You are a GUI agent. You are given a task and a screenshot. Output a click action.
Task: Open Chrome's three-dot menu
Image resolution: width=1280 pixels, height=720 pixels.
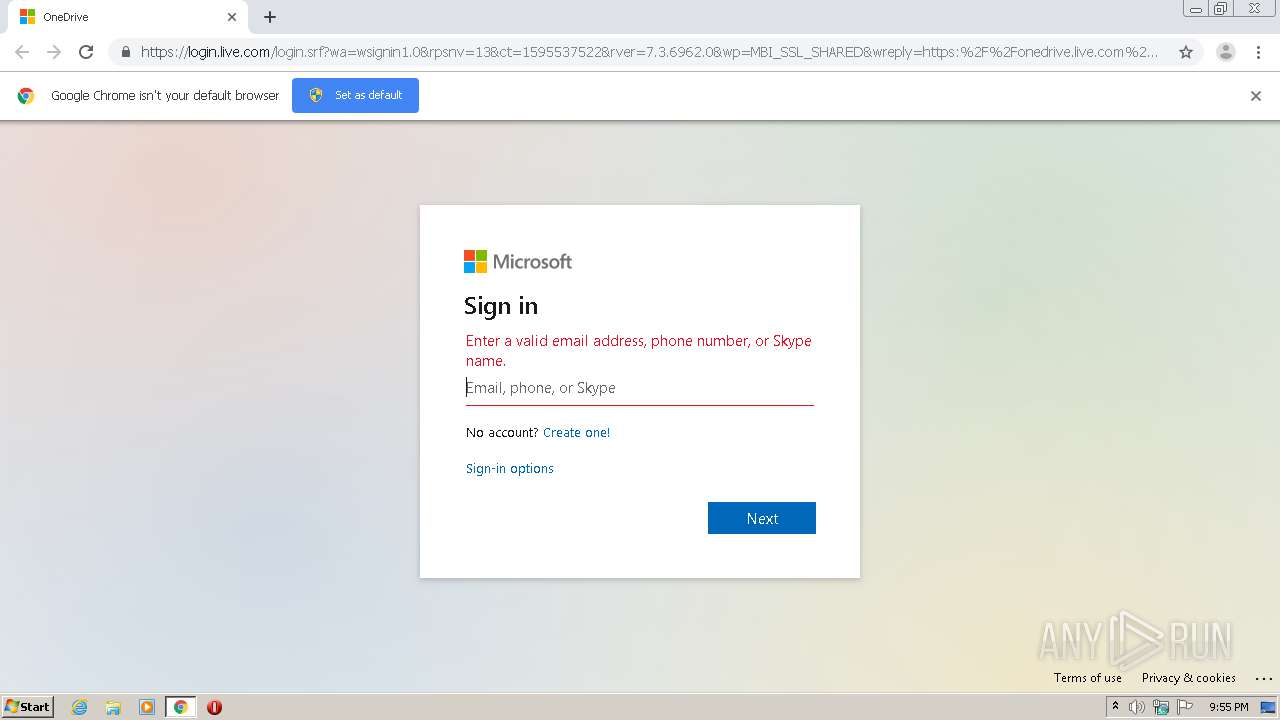(1258, 52)
